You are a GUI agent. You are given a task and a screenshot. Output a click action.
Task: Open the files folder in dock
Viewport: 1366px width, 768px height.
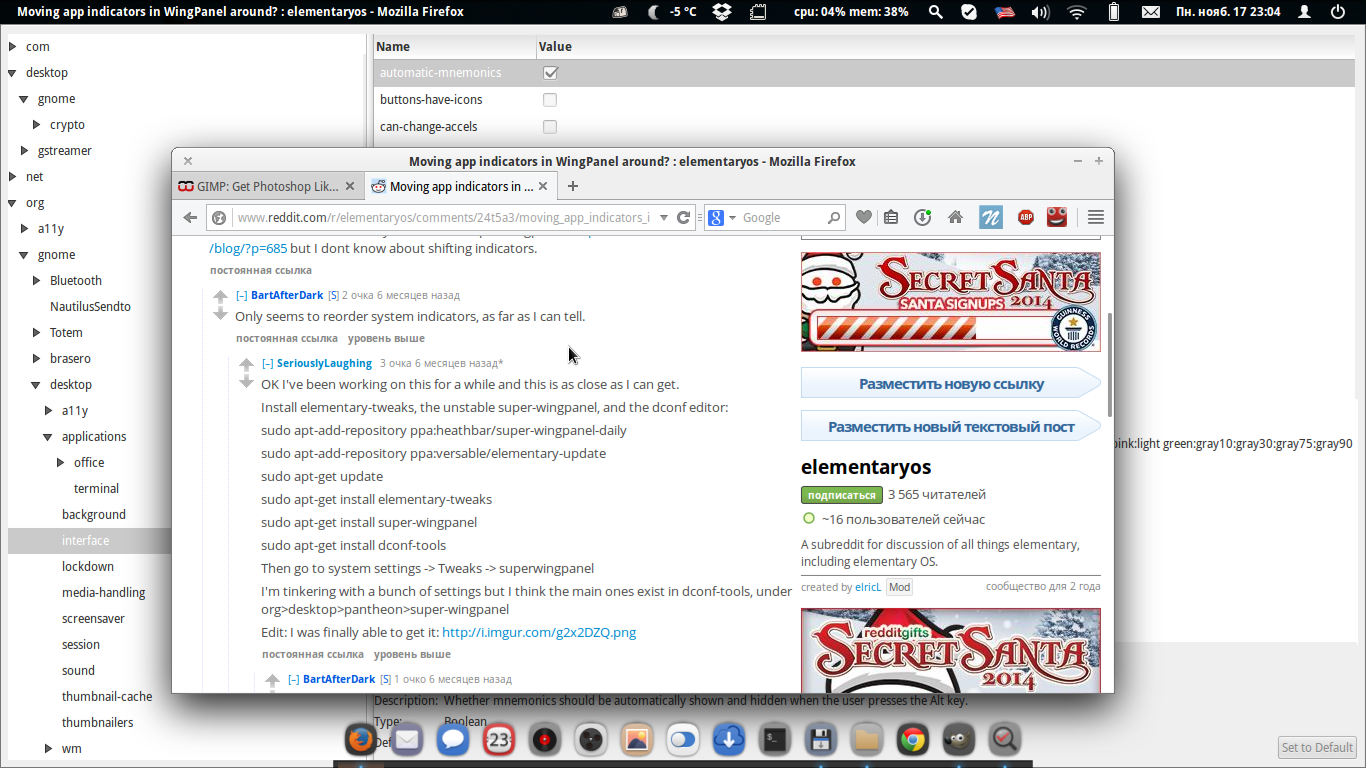pos(867,740)
